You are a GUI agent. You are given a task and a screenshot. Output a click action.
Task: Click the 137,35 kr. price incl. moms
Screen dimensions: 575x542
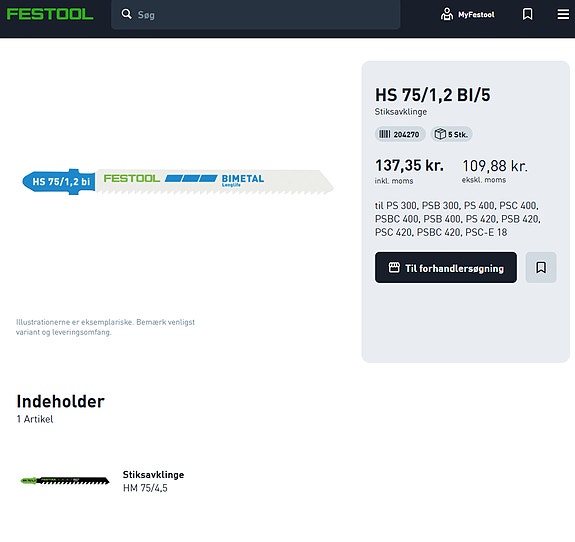click(x=409, y=165)
